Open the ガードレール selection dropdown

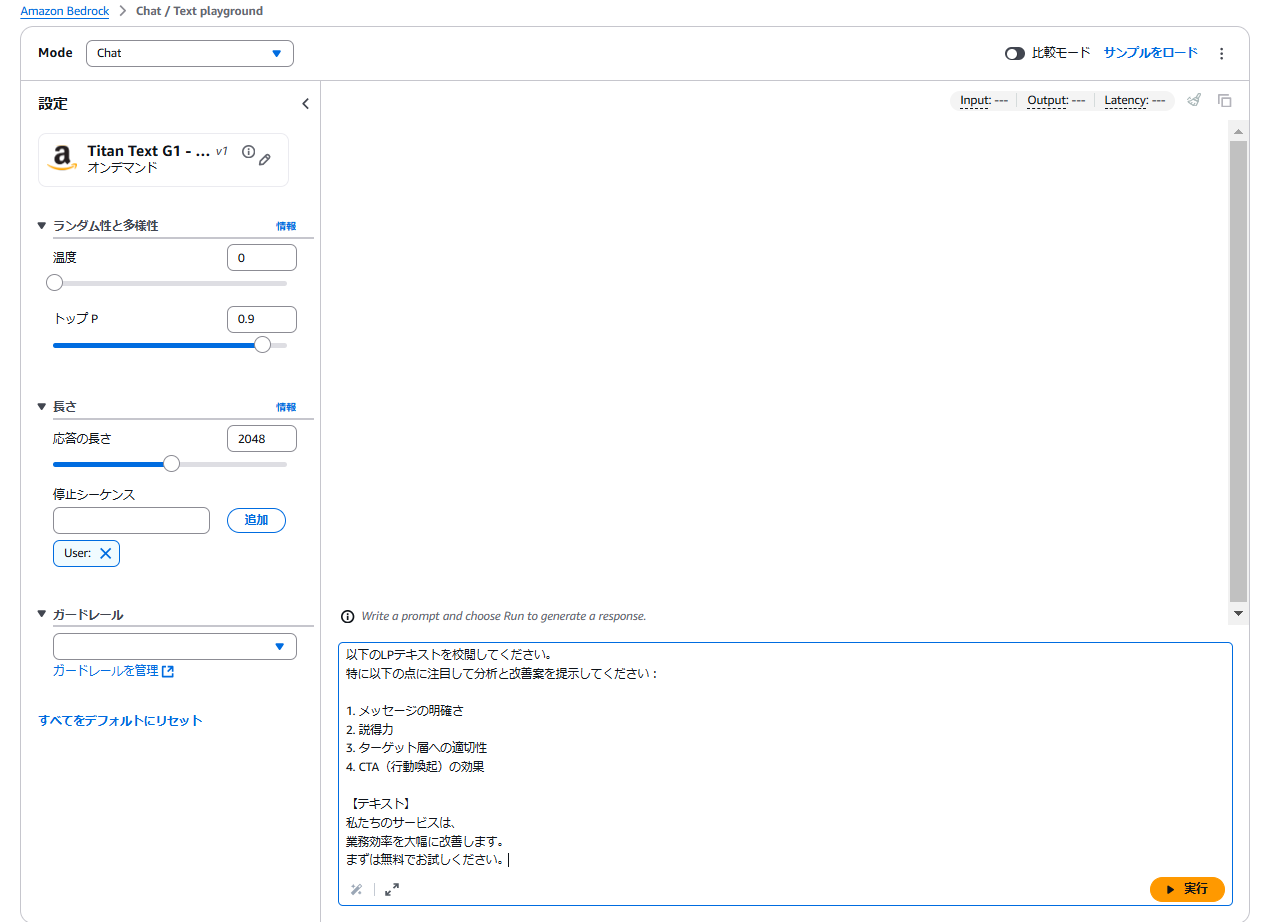[174, 646]
